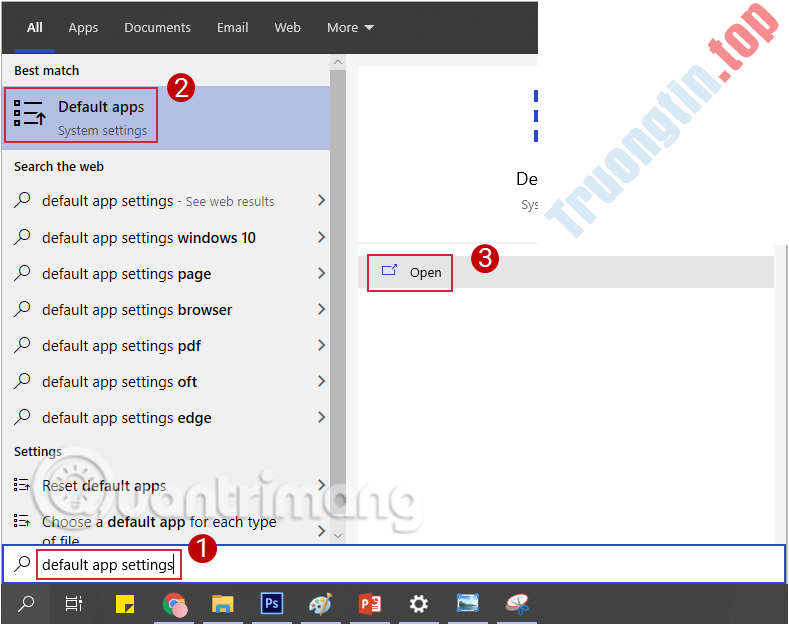Switch to the All search tab

pyautogui.click(x=35, y=28)
